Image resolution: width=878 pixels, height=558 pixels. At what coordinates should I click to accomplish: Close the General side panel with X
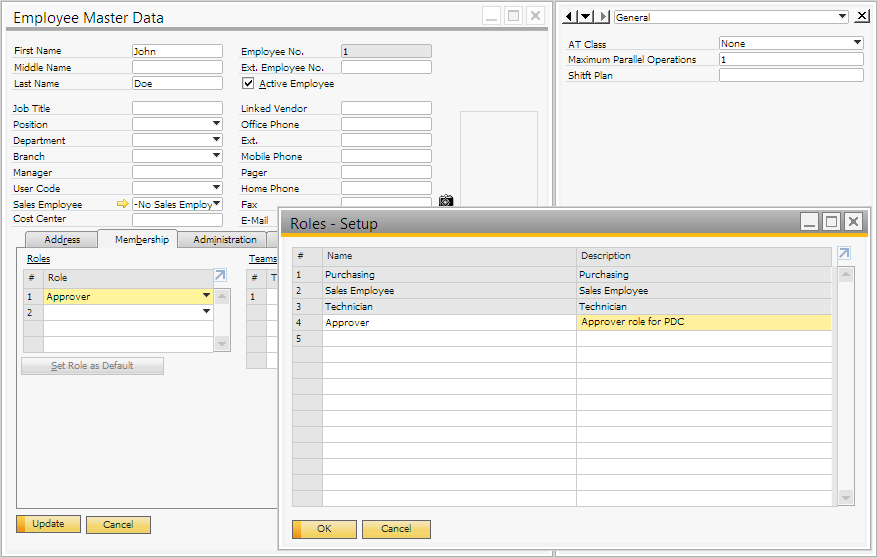point(862,16)
